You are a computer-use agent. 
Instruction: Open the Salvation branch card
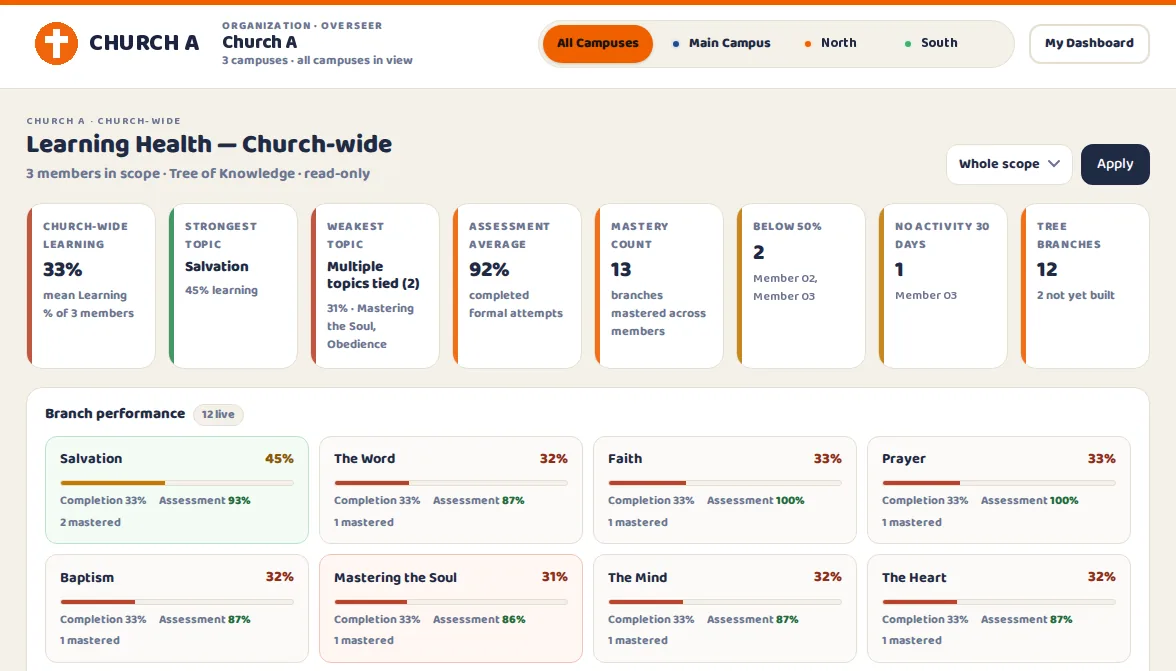177,490
